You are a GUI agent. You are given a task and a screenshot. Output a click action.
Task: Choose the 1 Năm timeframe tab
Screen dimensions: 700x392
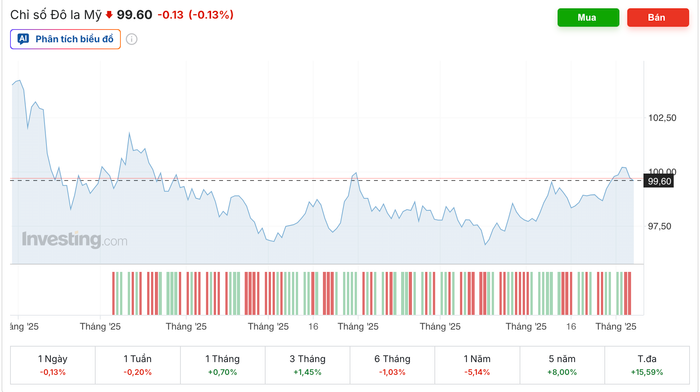point(477,365)
